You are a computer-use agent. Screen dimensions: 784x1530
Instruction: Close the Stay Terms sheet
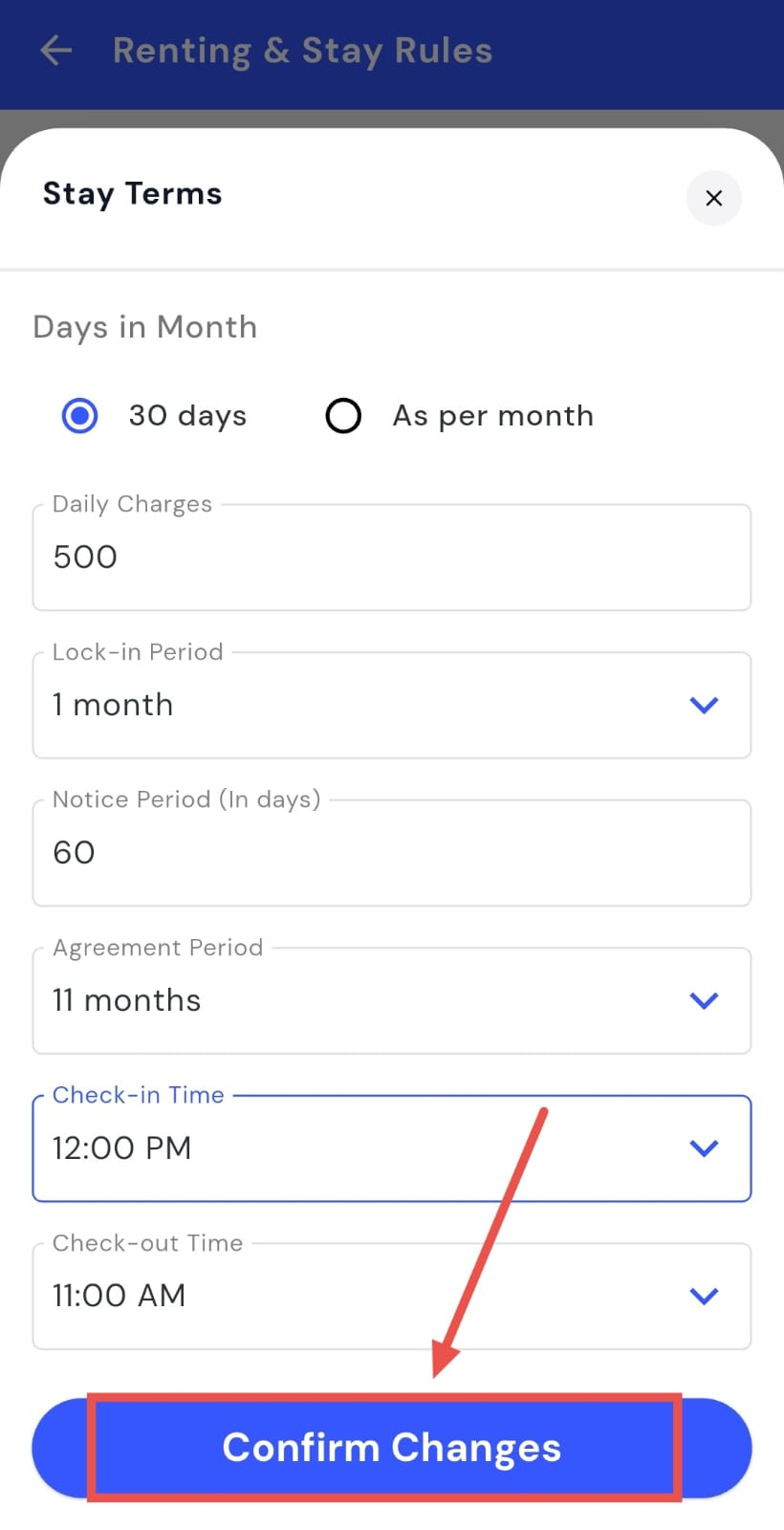[x=713, y=198]
